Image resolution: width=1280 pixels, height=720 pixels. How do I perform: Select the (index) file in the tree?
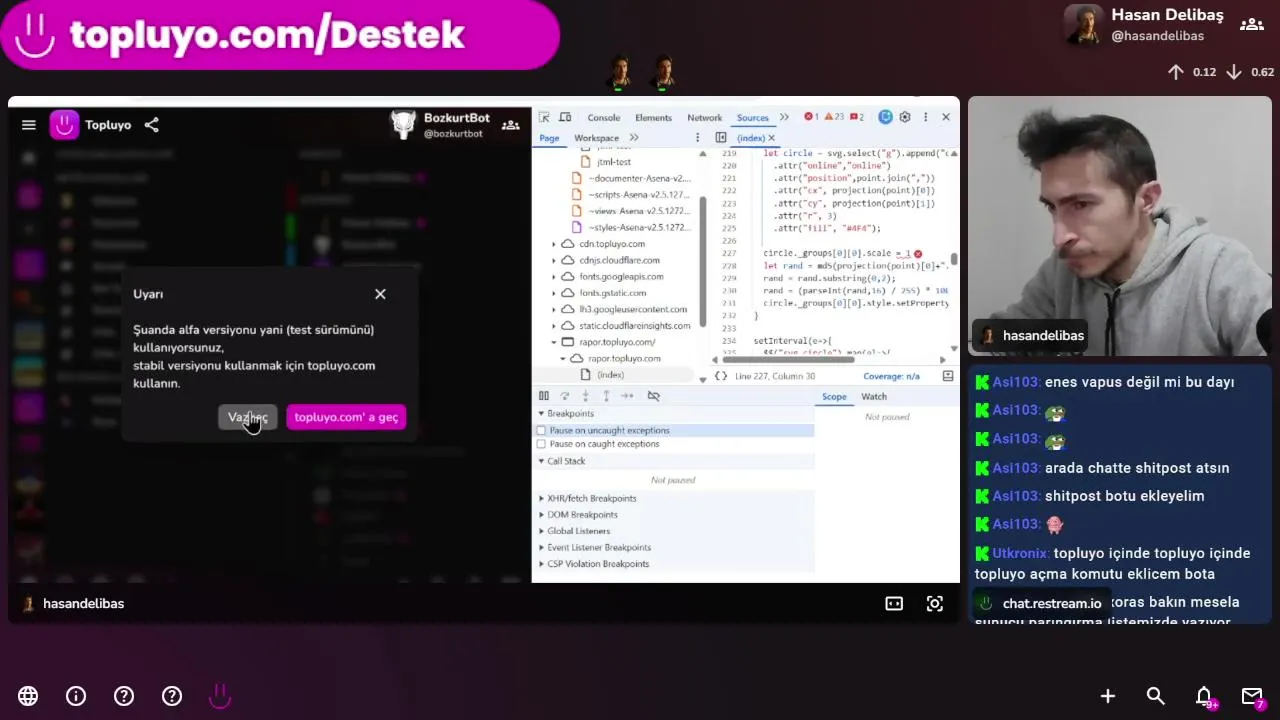click(610, 375)
